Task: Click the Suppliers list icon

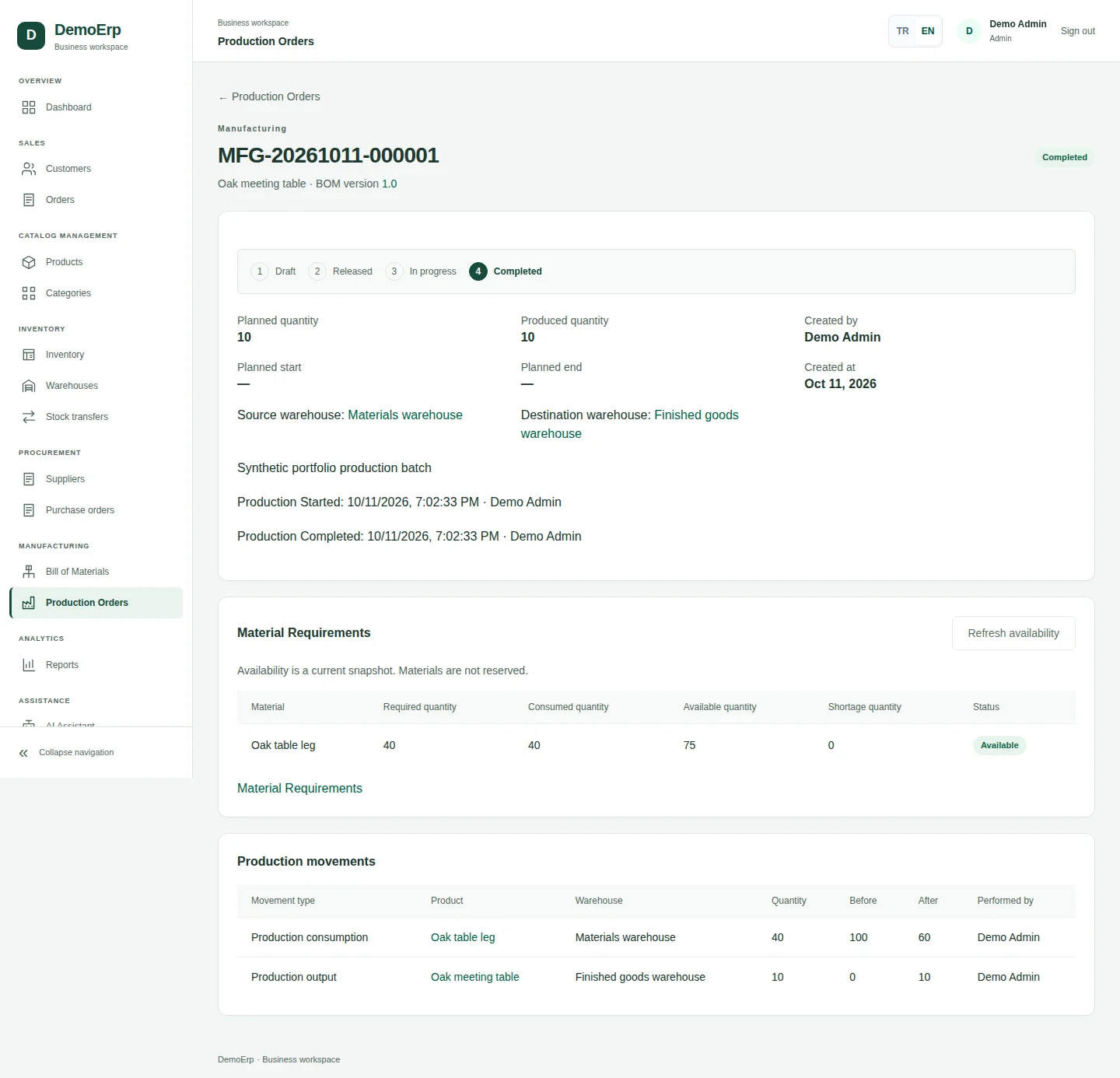Action: (29, 479)
